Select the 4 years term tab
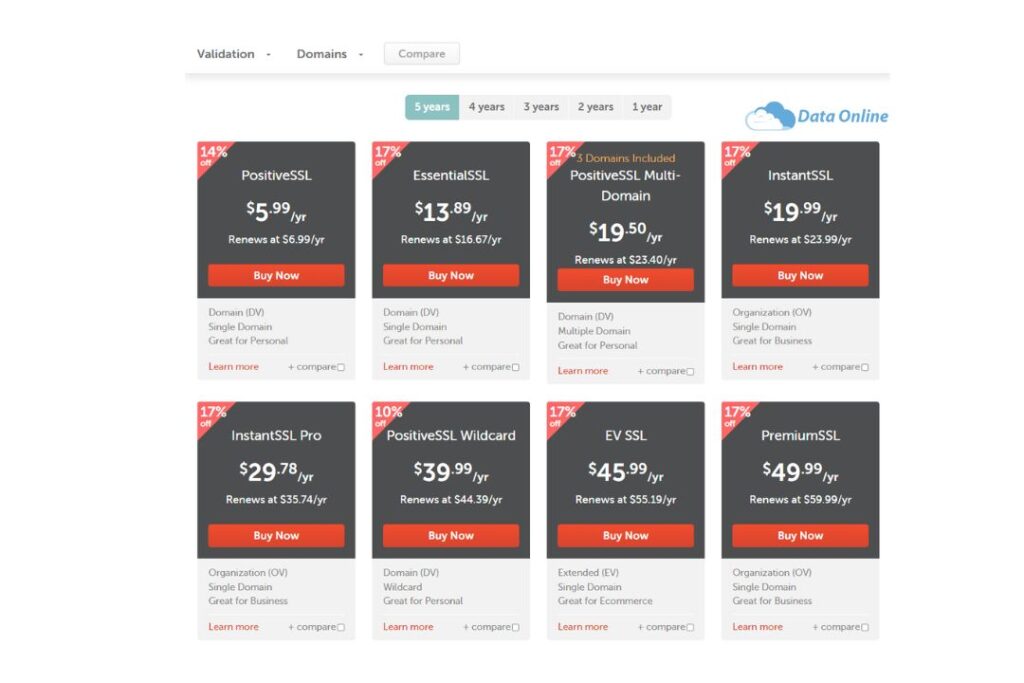 tap(487, 107)
